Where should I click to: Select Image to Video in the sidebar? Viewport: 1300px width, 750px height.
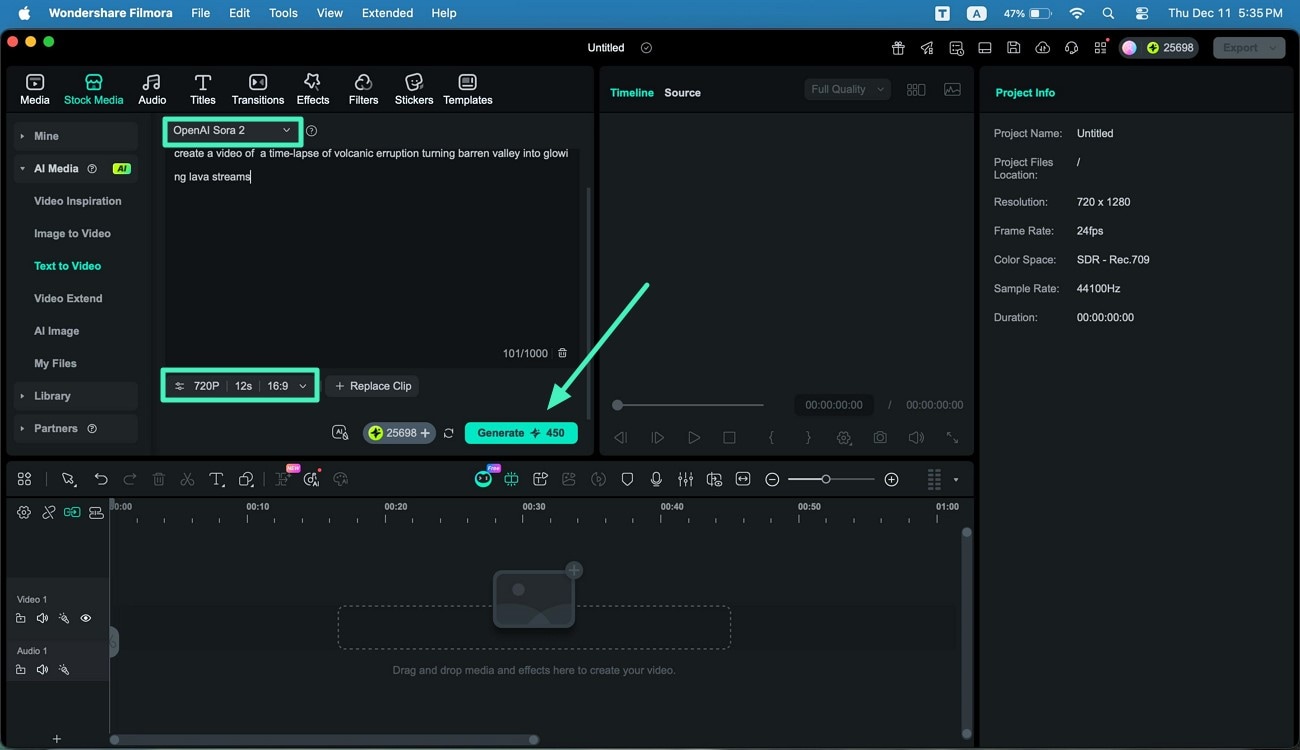[72, 234]
